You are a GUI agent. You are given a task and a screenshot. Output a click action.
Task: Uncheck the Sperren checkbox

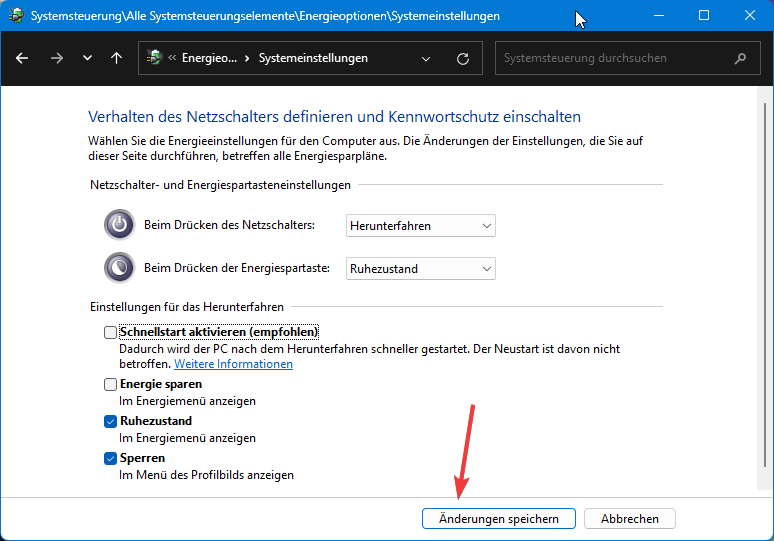pos(110,458)
